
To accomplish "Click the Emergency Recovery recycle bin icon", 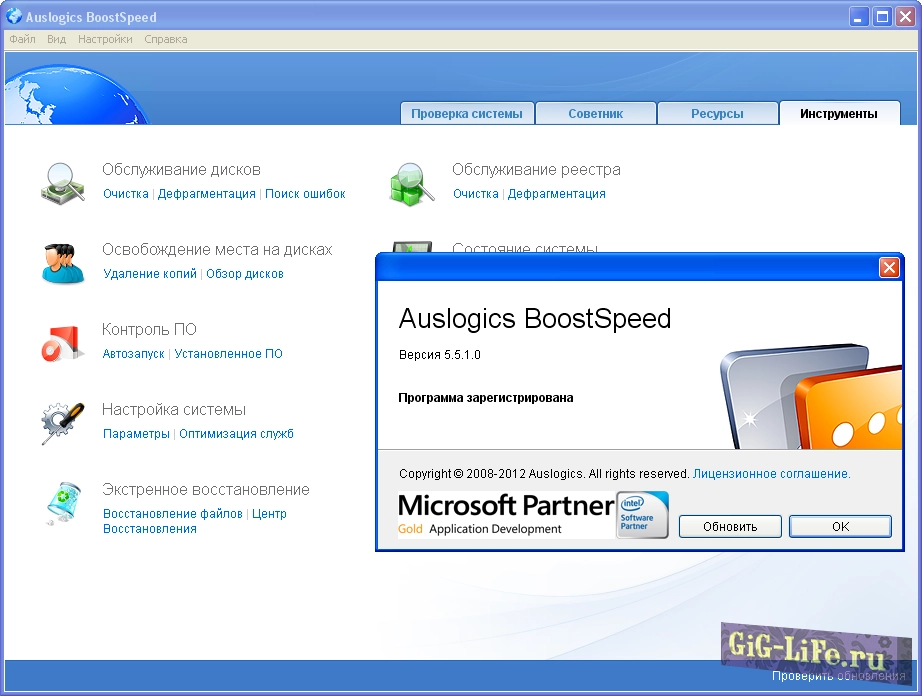I will [x=64, y=503].
